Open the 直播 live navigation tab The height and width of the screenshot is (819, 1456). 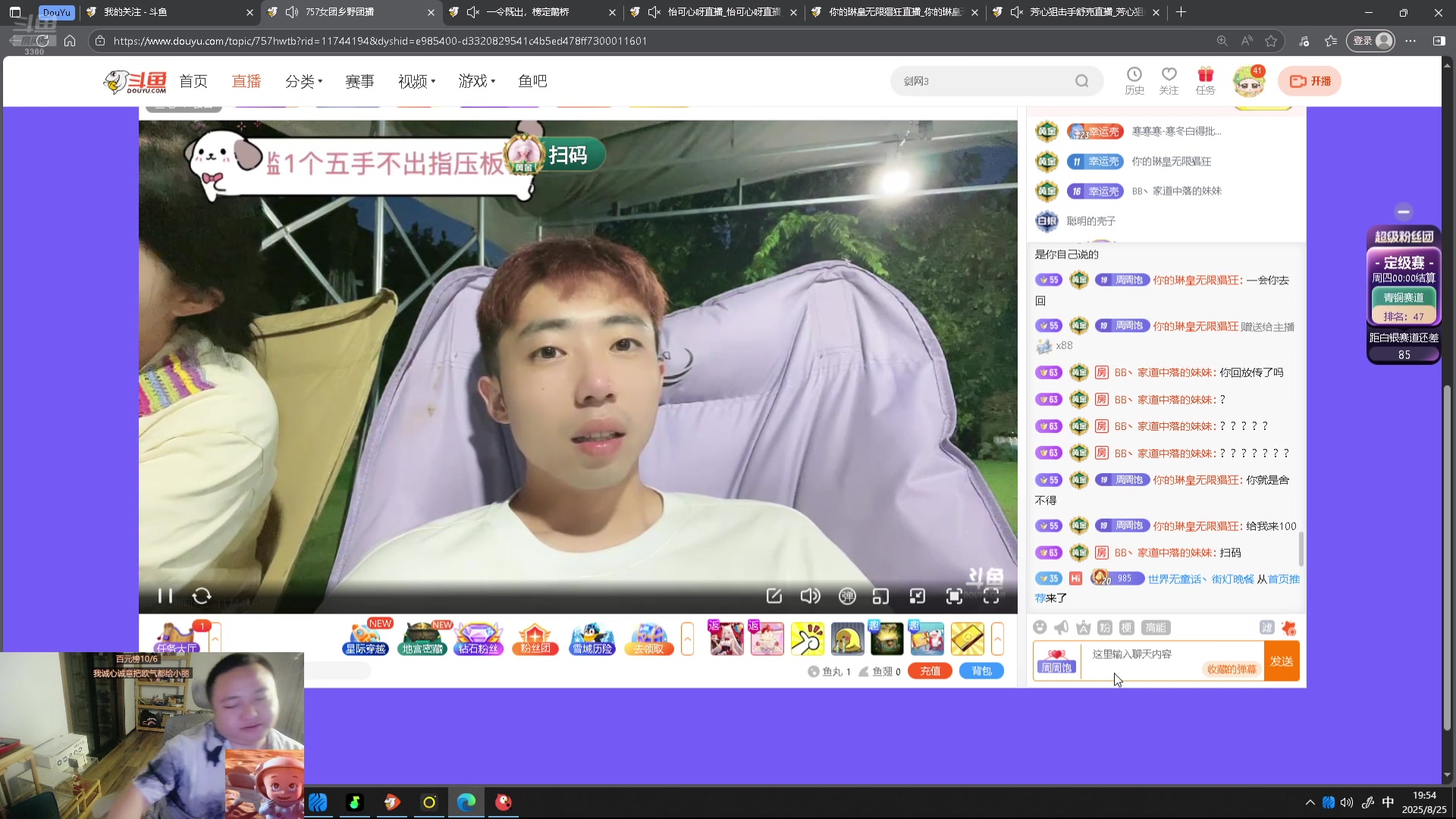(246, 81)
